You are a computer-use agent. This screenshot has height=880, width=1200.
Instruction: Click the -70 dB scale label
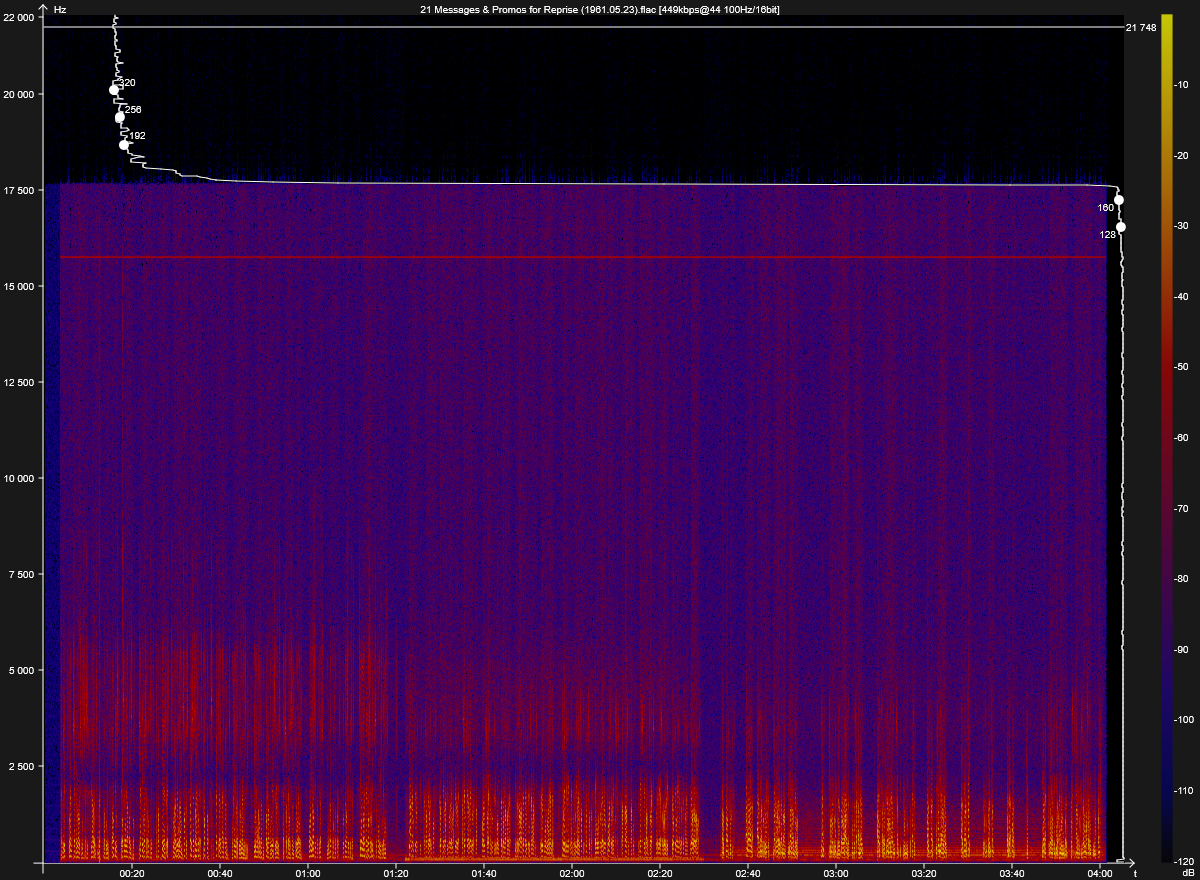click(x=1181, y=509)
